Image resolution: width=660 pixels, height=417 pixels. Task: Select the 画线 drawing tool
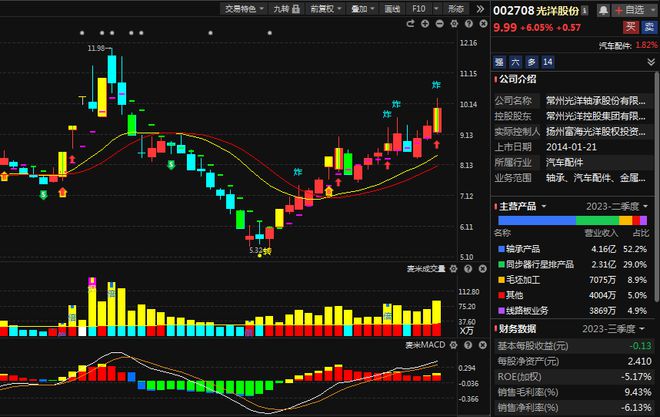pyautogui.click(x=392, y=9)
